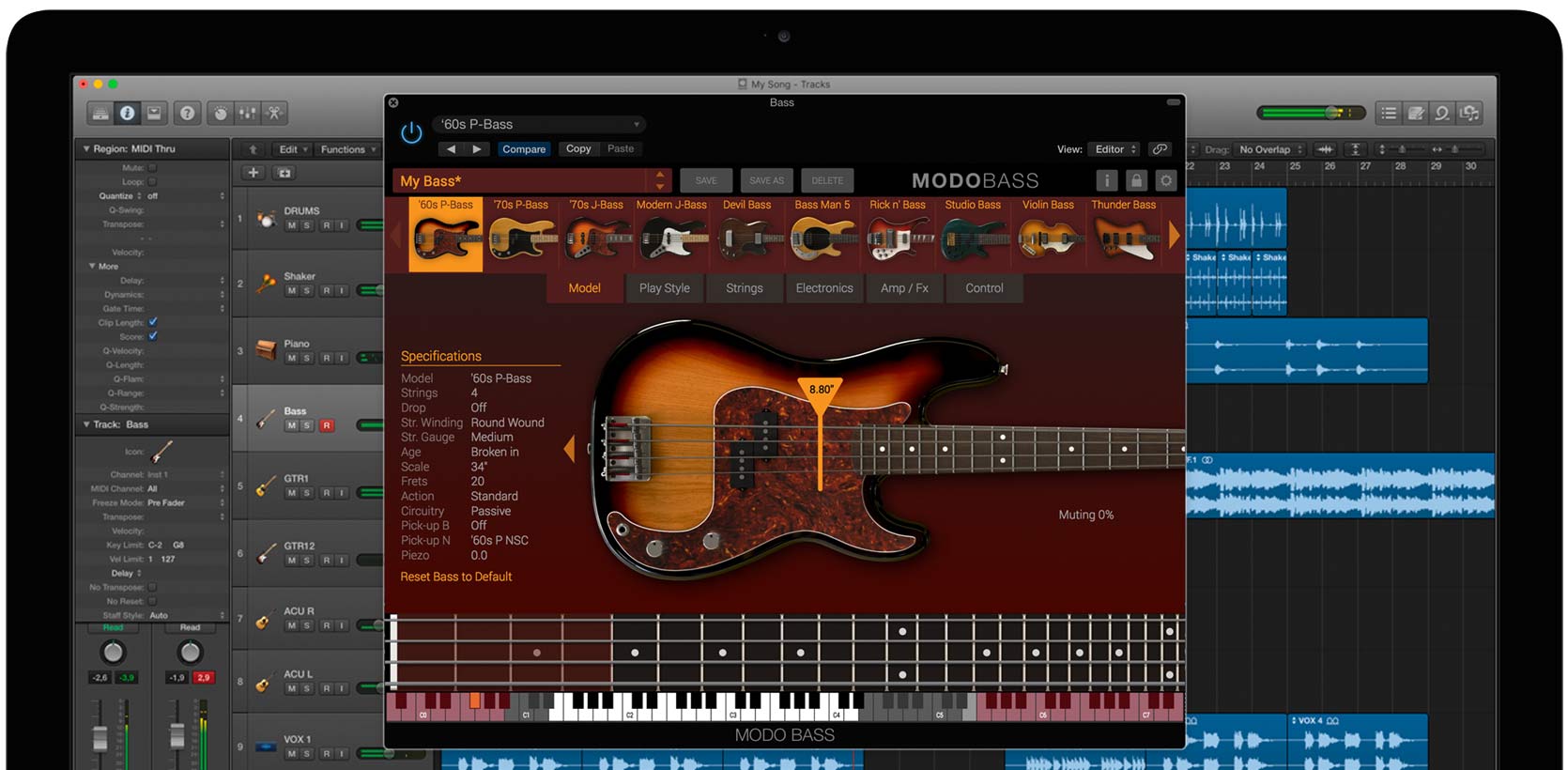This screenshot has width=1568, height=770.
Task: Solo the Shaker track
Action: pos(306,291)
